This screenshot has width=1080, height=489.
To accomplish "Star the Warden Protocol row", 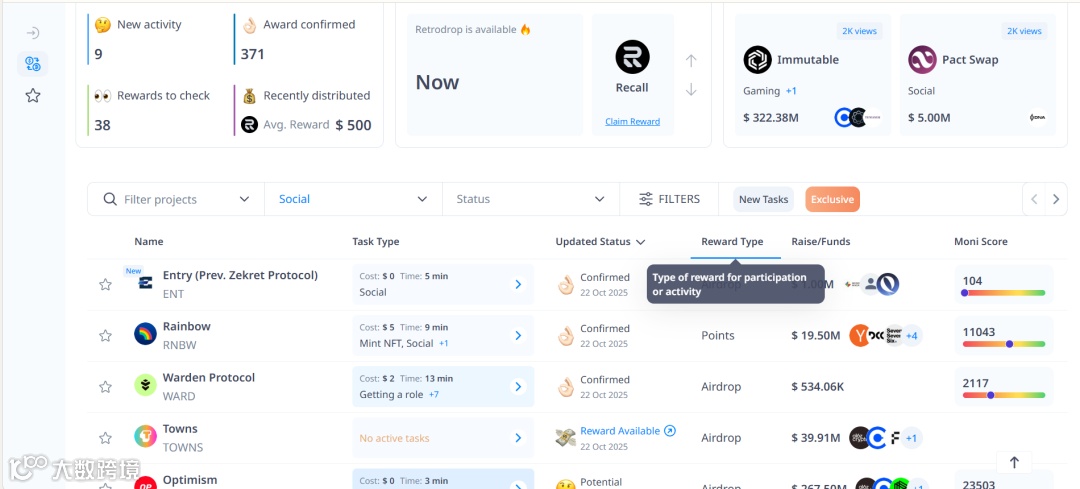I will point(105,387).
